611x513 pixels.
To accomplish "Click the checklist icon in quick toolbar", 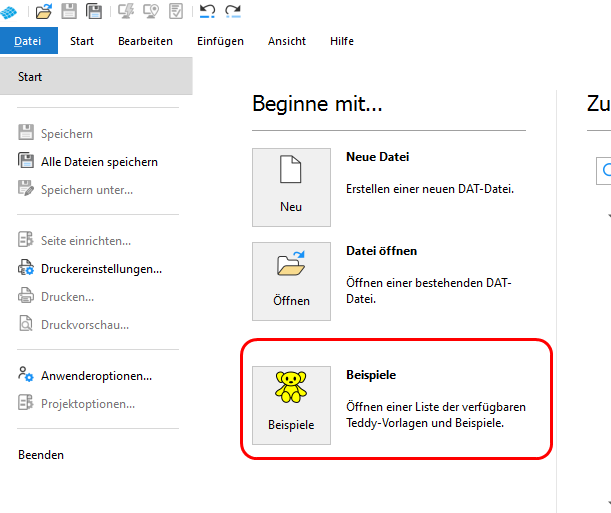I will pyautogui.click(x=176, y=12).
